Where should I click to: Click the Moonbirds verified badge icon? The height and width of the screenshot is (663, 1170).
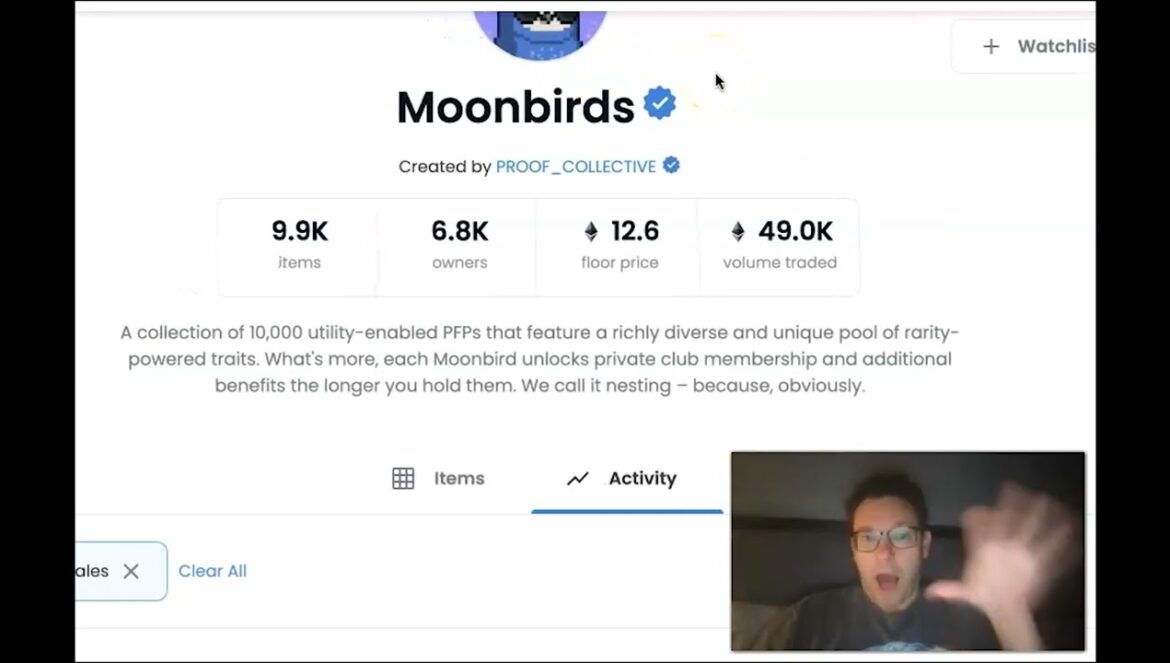[x=660, y=104]
